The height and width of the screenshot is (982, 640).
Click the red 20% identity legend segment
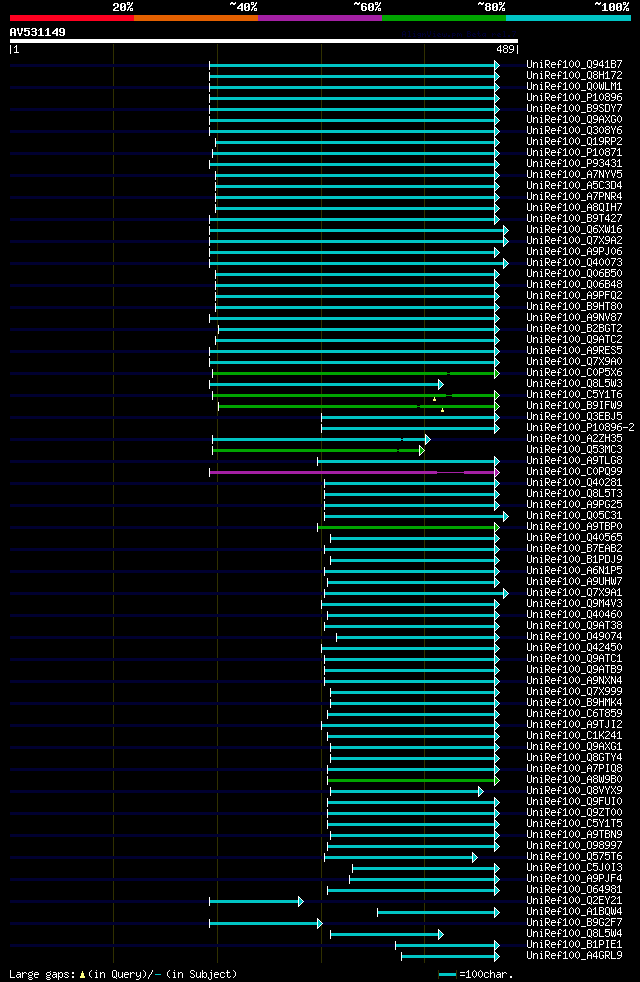tap(71, 18)
